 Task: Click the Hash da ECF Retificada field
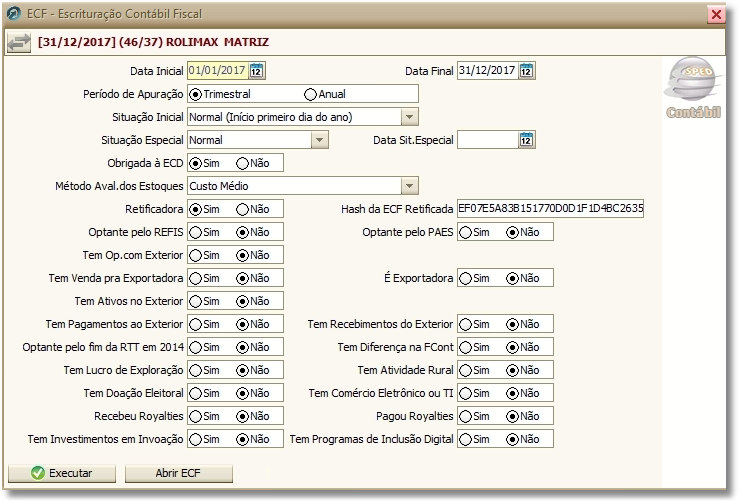pos(550,209)
